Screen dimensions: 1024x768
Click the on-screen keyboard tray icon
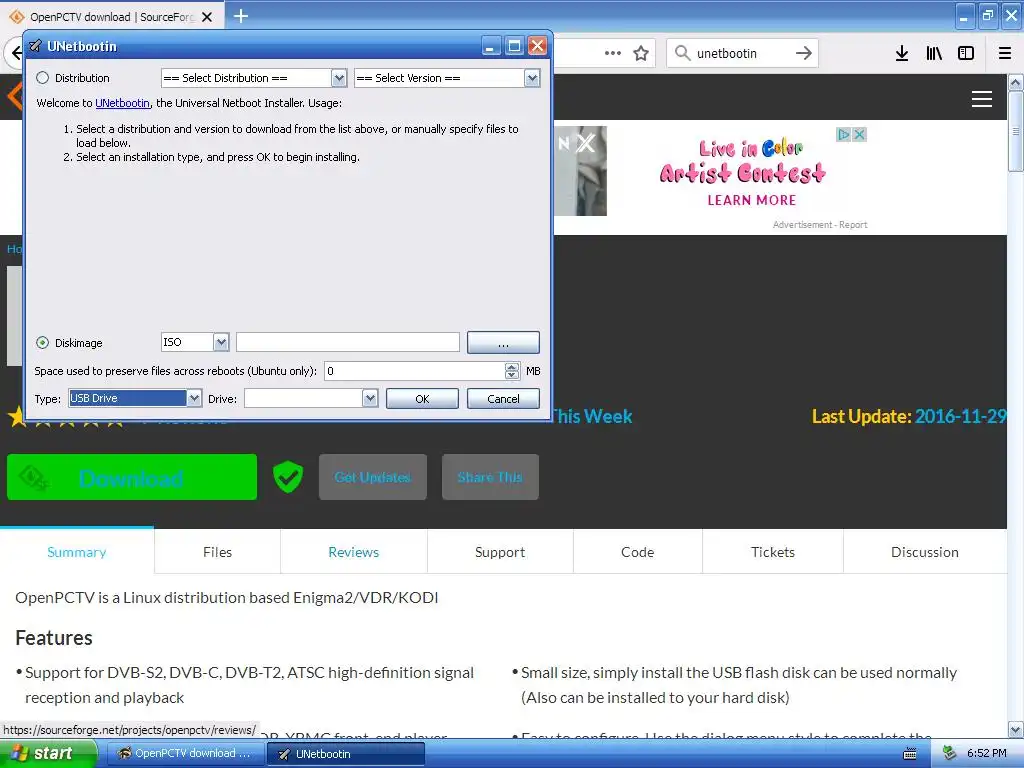click(909, 754)
